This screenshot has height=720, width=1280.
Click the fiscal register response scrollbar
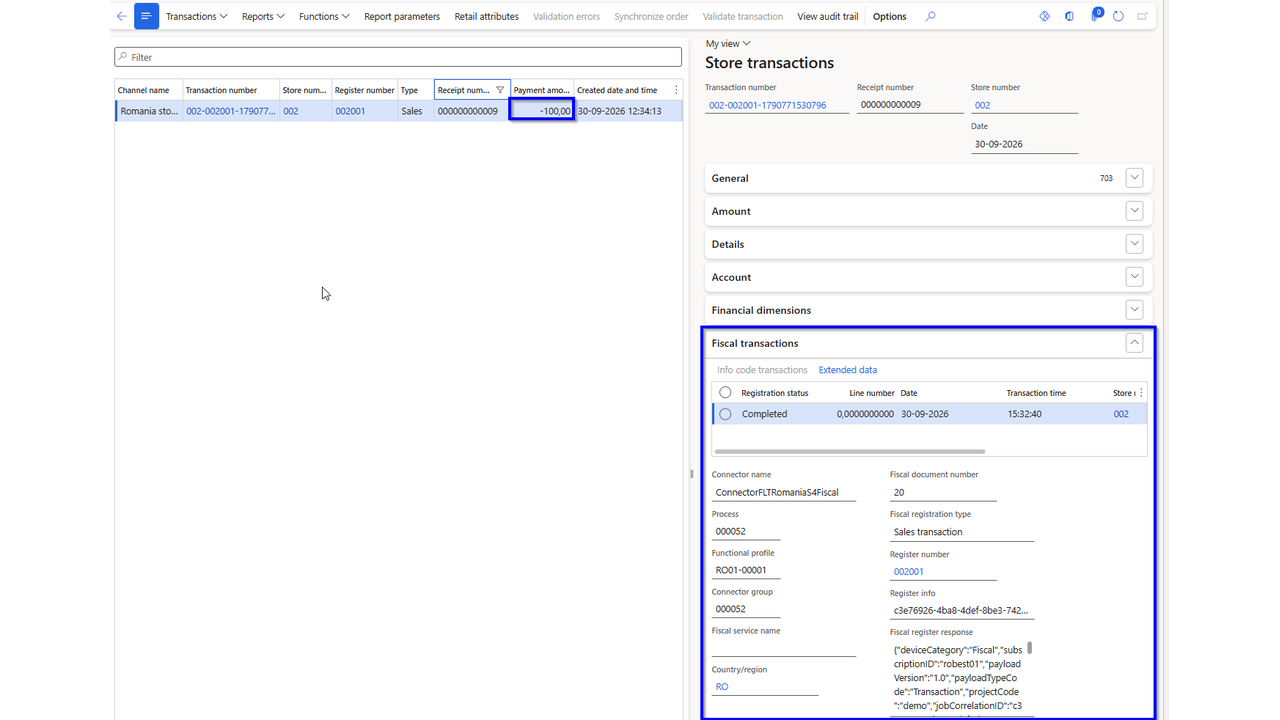coord(1029,648)
